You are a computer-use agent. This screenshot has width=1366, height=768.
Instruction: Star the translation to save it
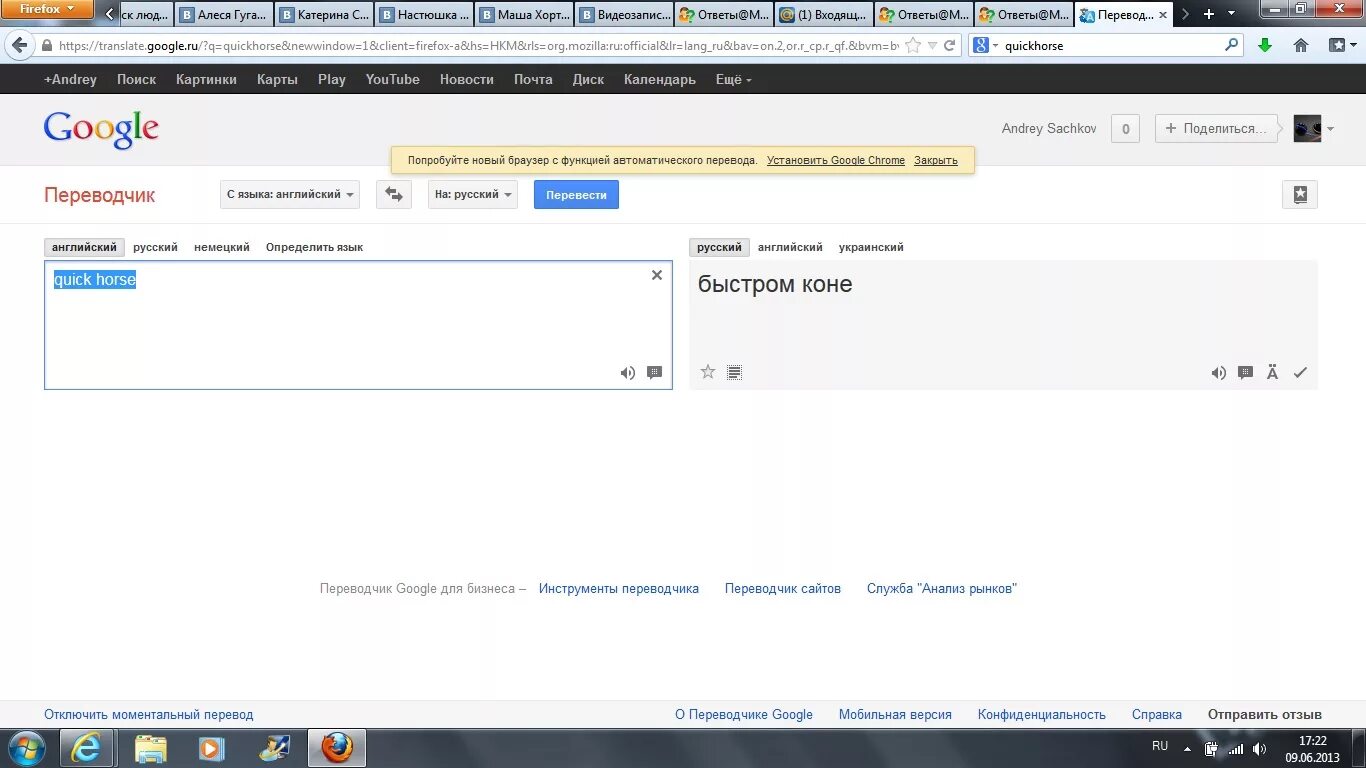708,372
